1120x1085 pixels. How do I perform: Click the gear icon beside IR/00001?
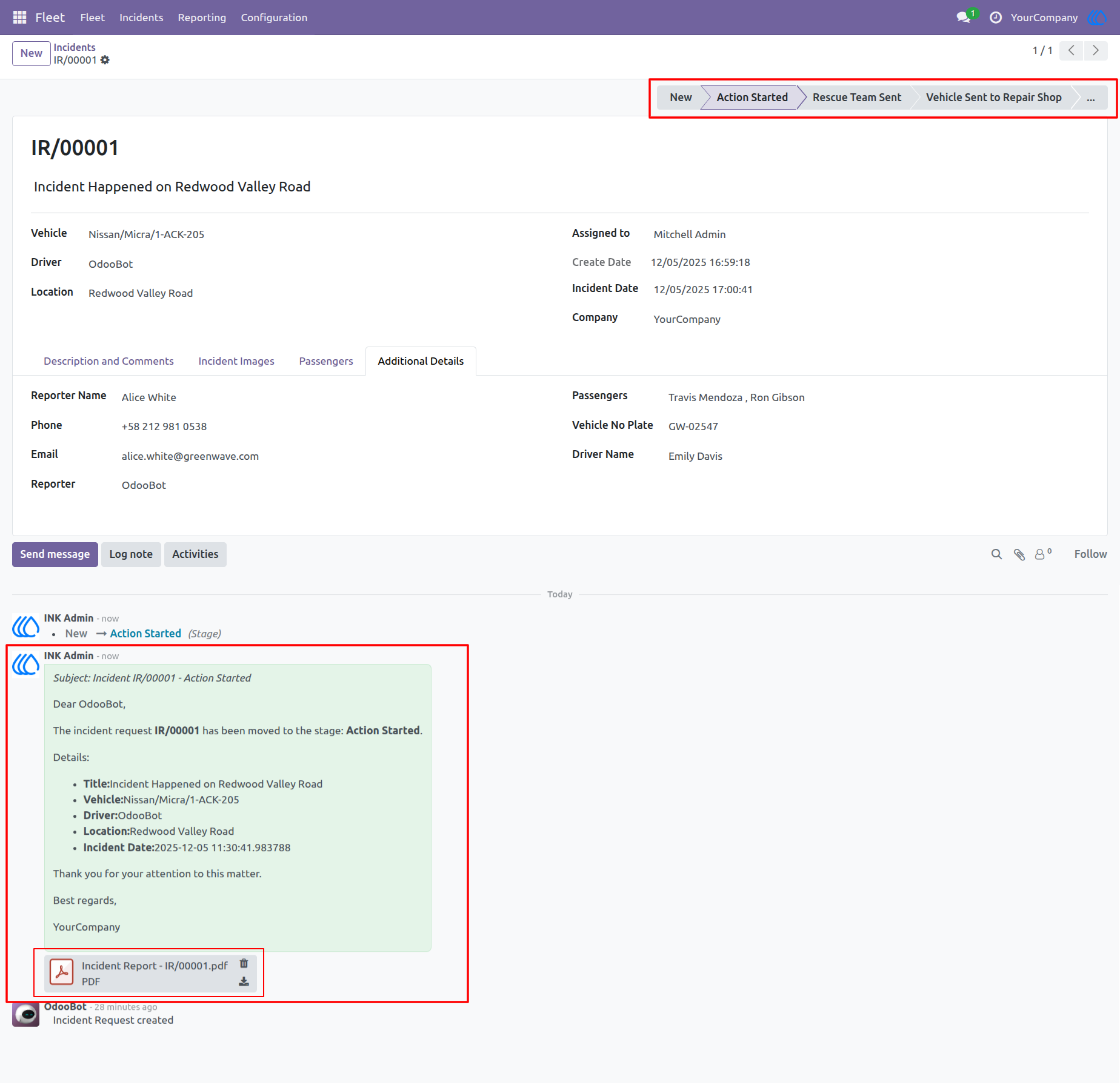click(105, 60)
